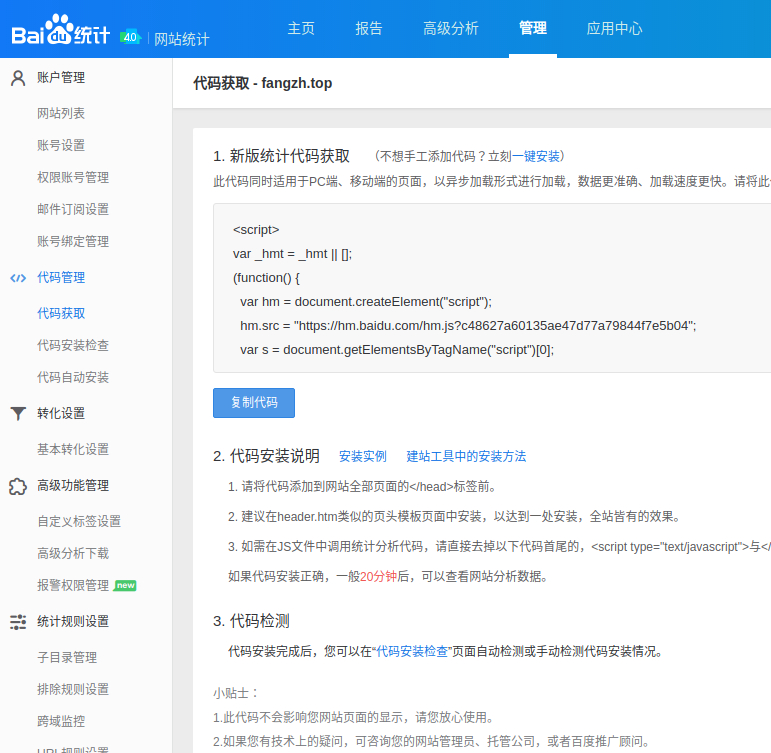Open 代码安装检查 sidebar item
Image resolution: width=771 pixels, height=753 pixels.
[x=73, y=345]
